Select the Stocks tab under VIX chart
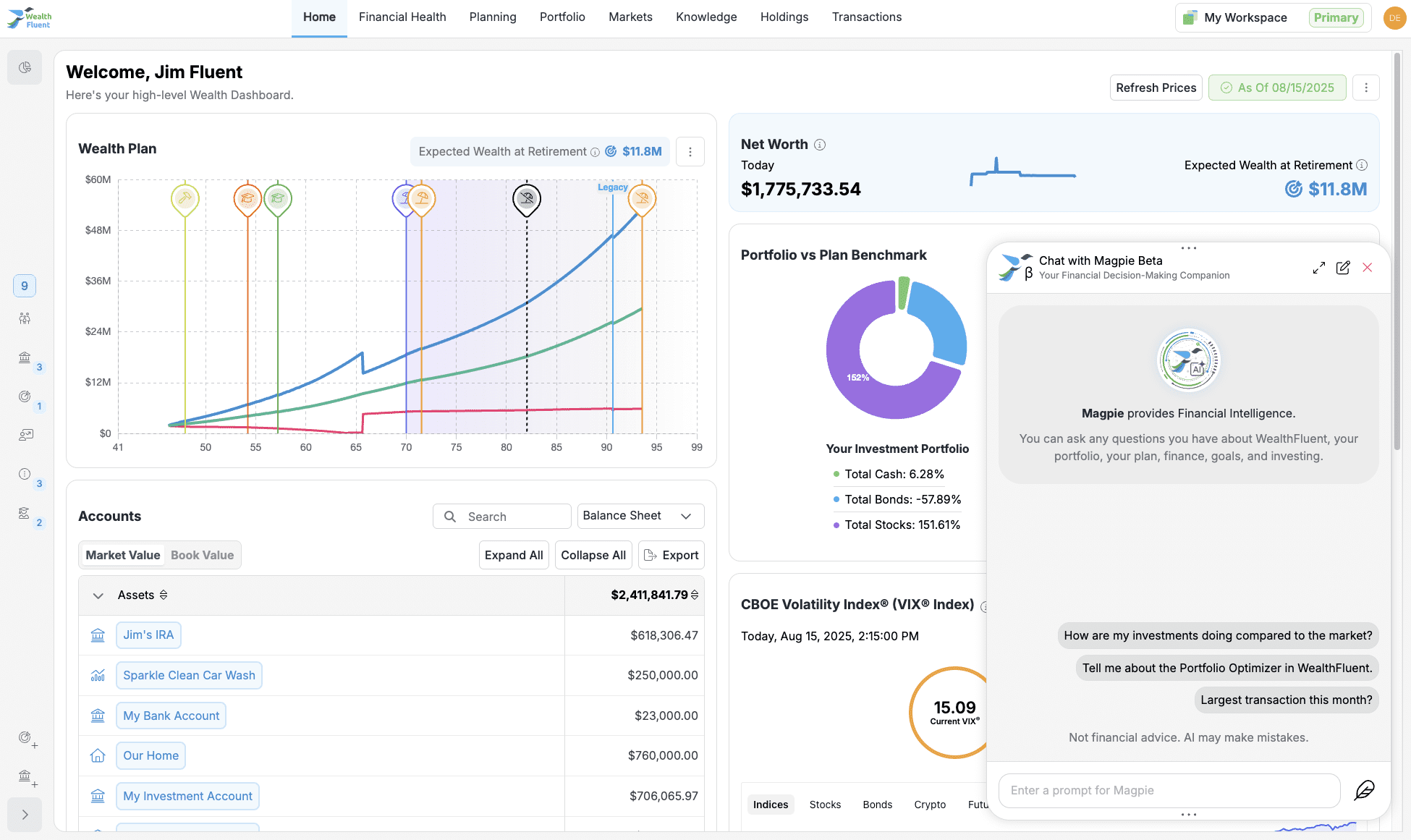The image size is (1411, 840). click(x=825, y=804)
